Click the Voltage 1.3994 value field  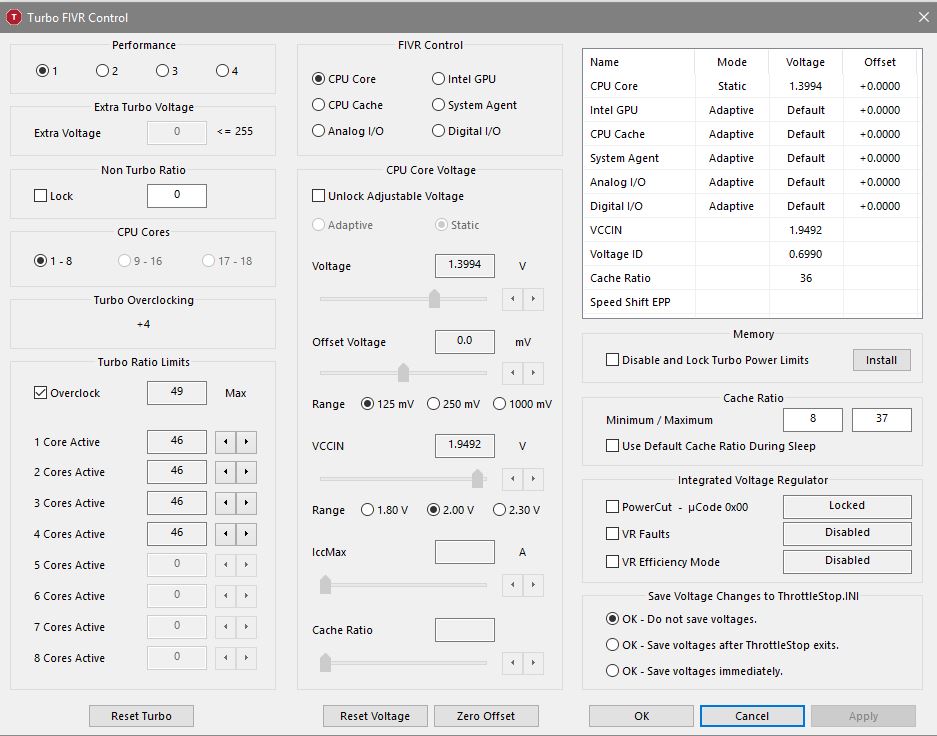click(465, 265)
